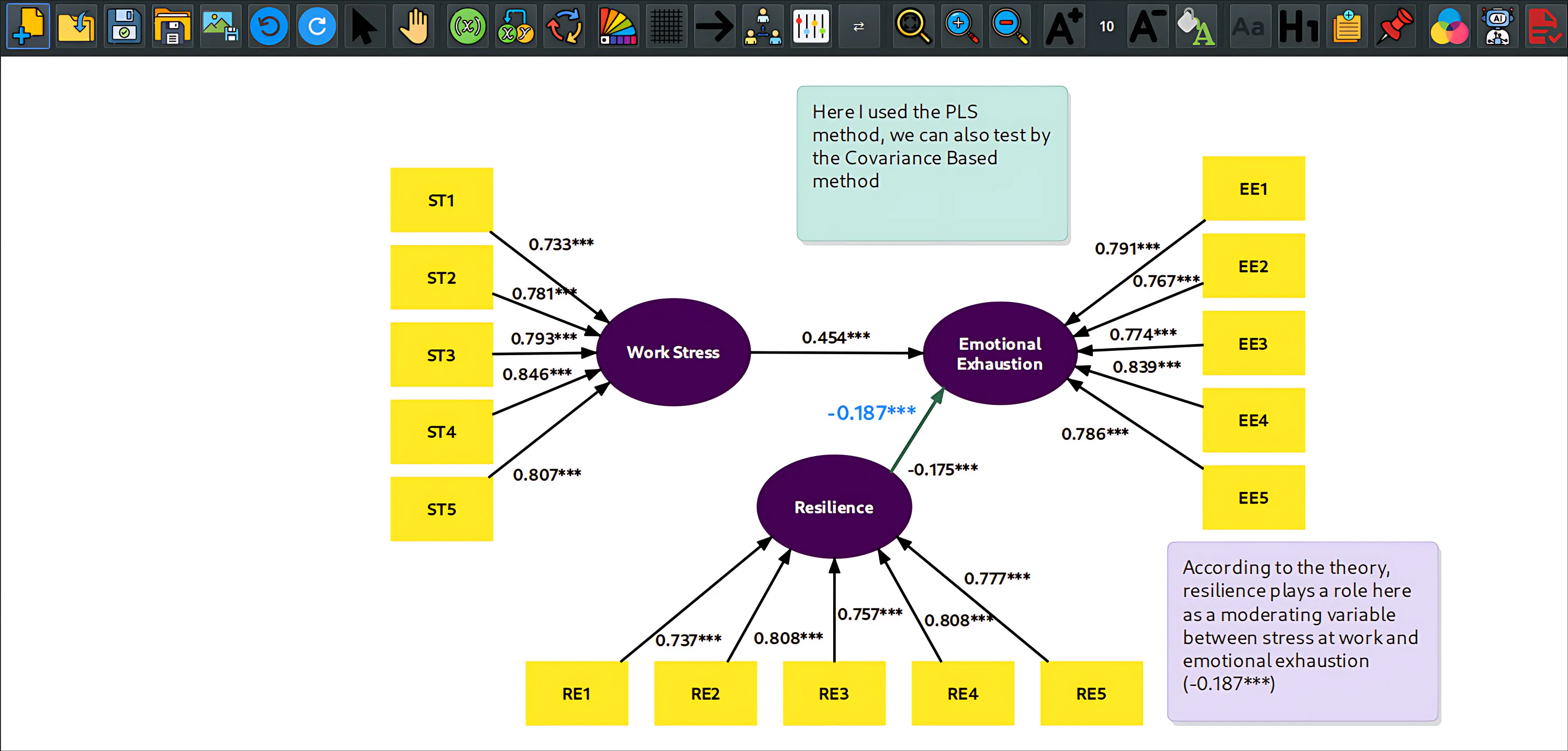Viewport: 1568px width, 751px height.
Task: Select the RE4 indicator box
Action: coord(963,693)
